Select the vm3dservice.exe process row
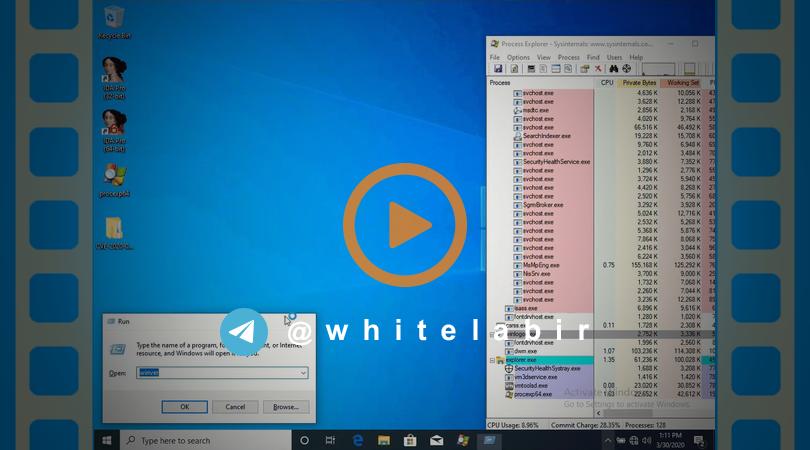 coord(601,377)
